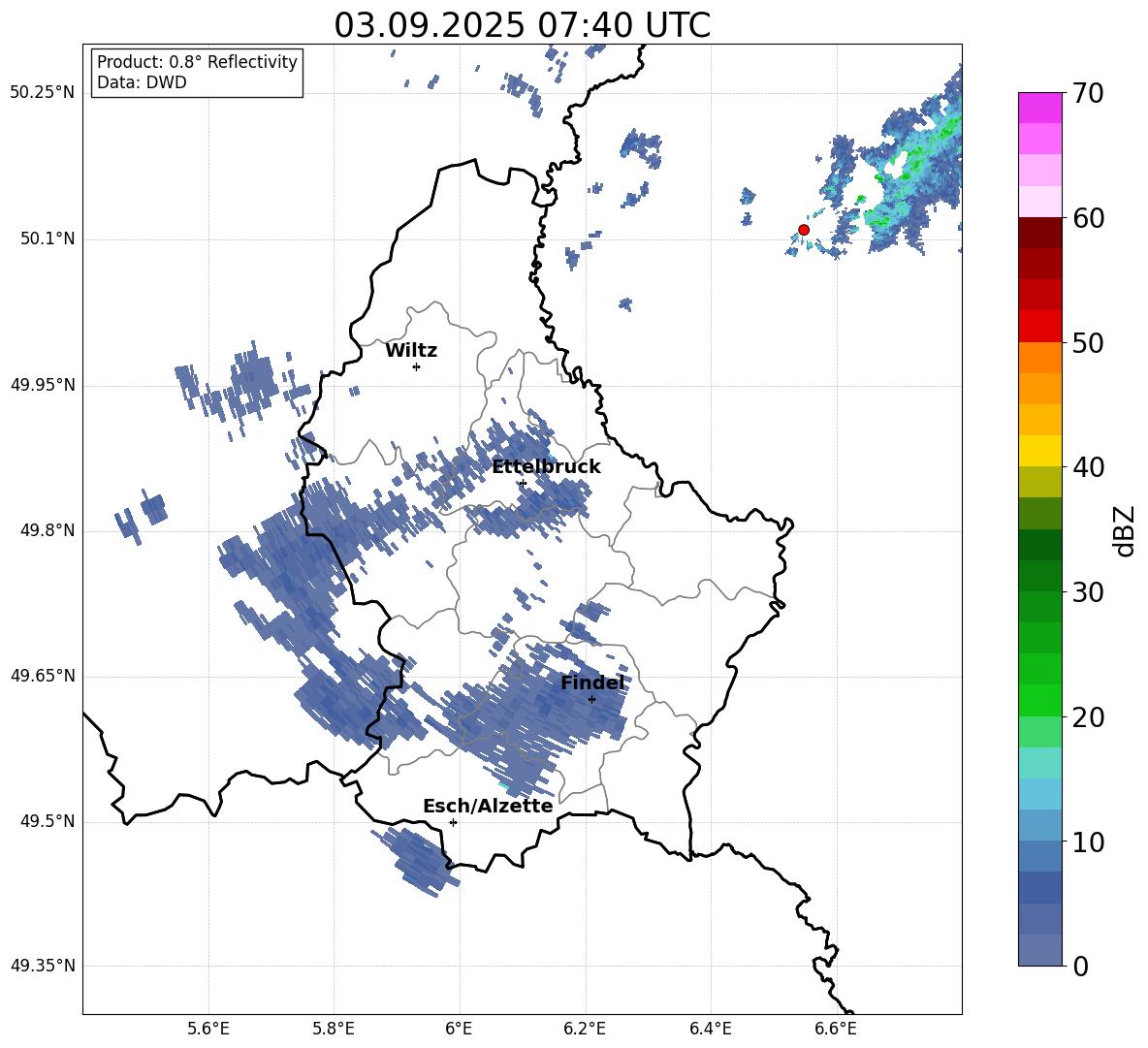The height and width of the screenshot is (1048, 1148).
Task: Click the dark green colorbar segment near 35
Action: [1039, 545]
